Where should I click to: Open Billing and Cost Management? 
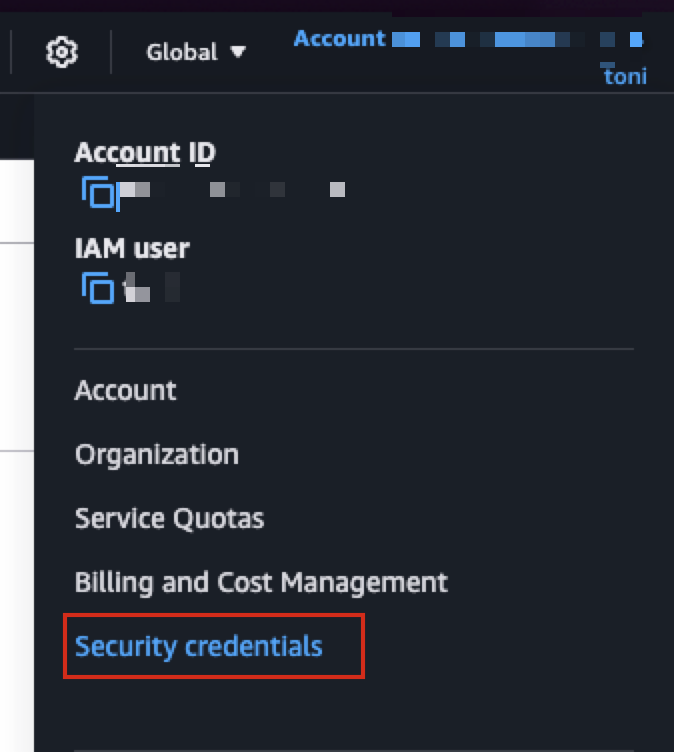261,582
